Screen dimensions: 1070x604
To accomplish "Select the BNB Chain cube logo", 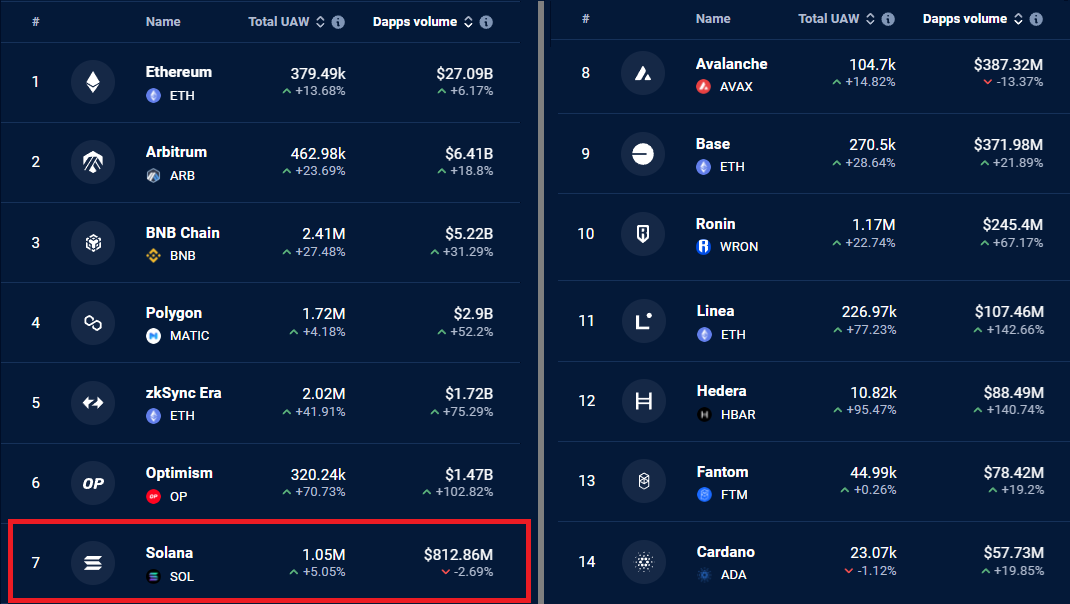I will pyautogui.click(x=93, y=242).
